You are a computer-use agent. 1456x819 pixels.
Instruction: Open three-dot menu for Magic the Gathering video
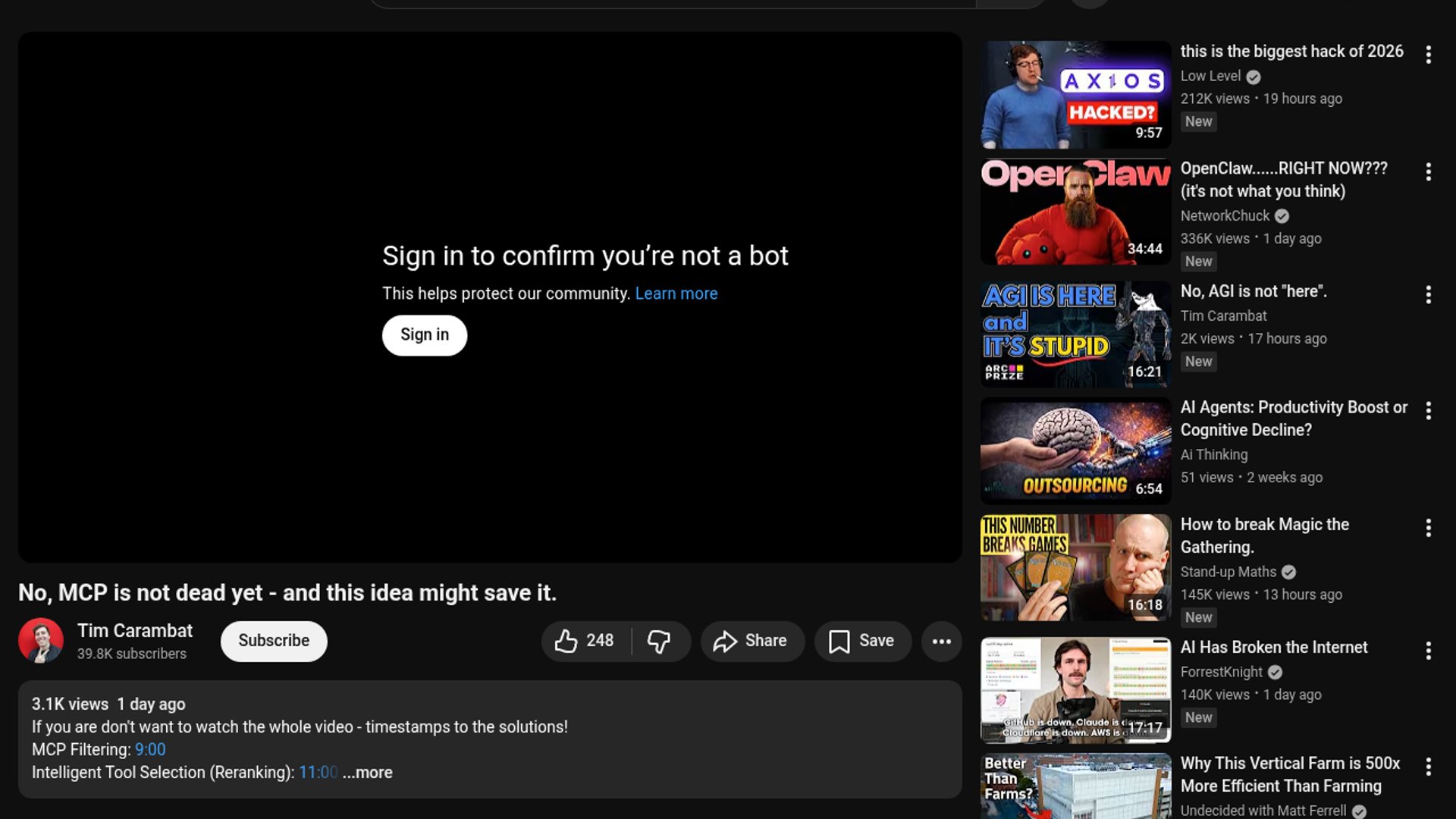[1428, 528]
